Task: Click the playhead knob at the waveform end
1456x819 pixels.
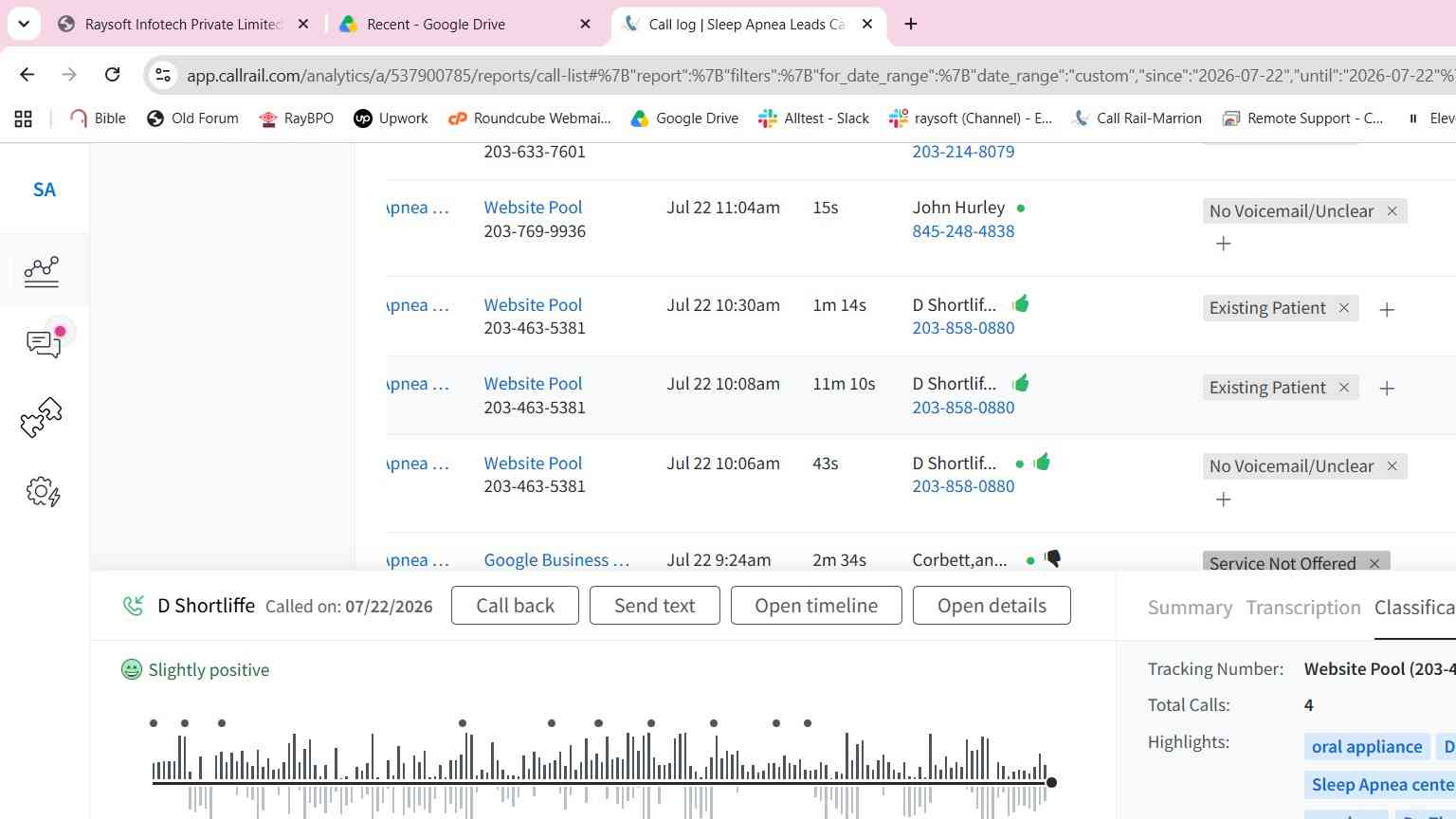Action: 1051,782
